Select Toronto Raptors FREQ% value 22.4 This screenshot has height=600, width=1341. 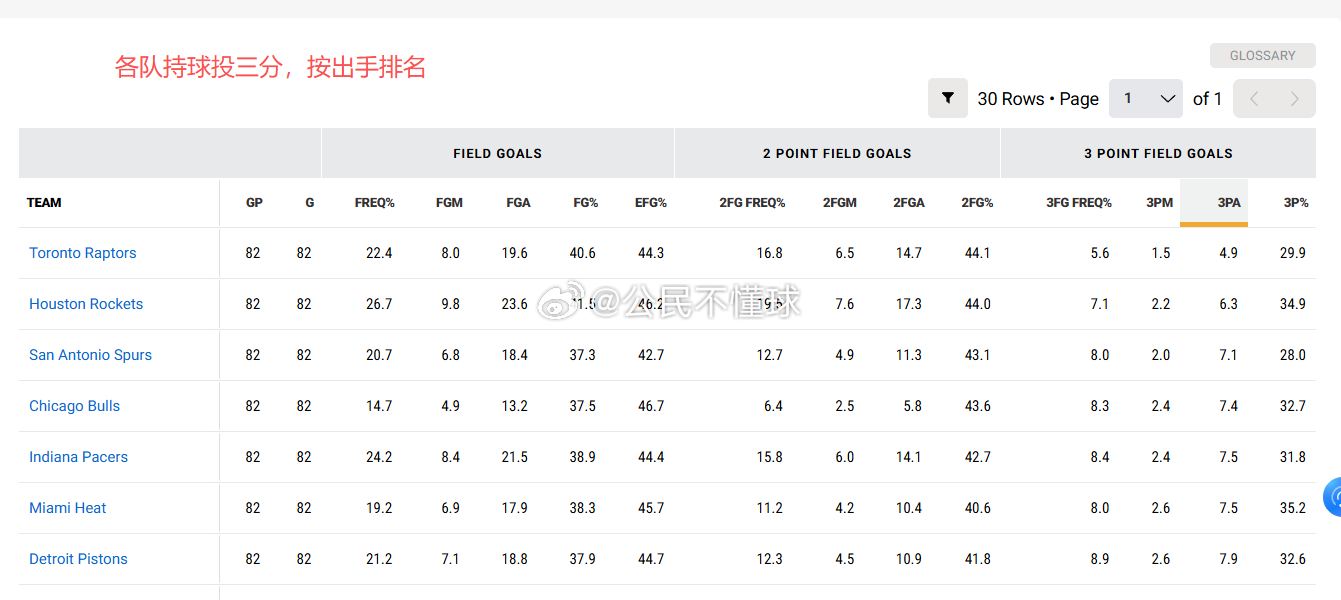[379, 253]
